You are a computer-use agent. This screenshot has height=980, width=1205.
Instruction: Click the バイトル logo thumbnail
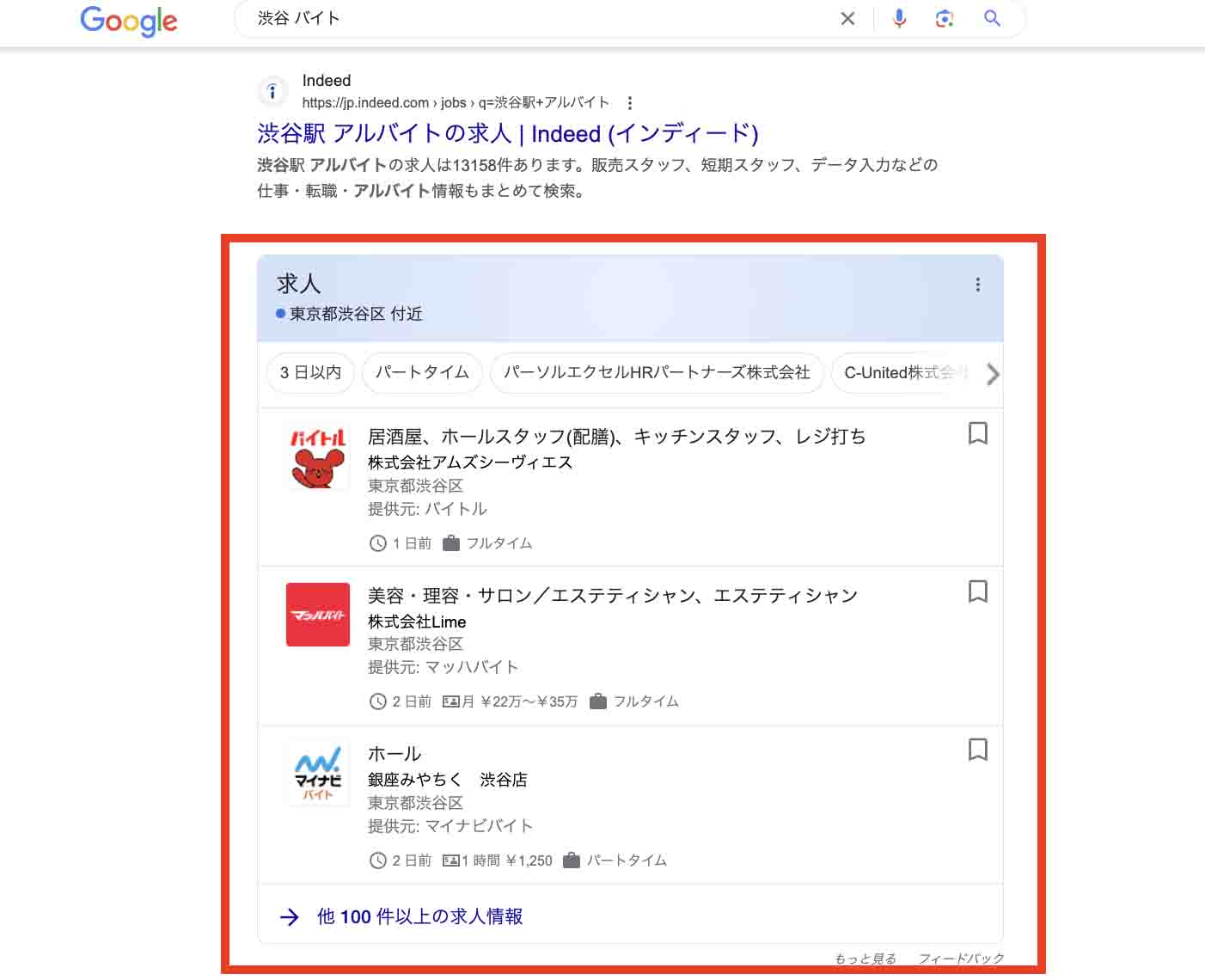[x=317, y=457]
